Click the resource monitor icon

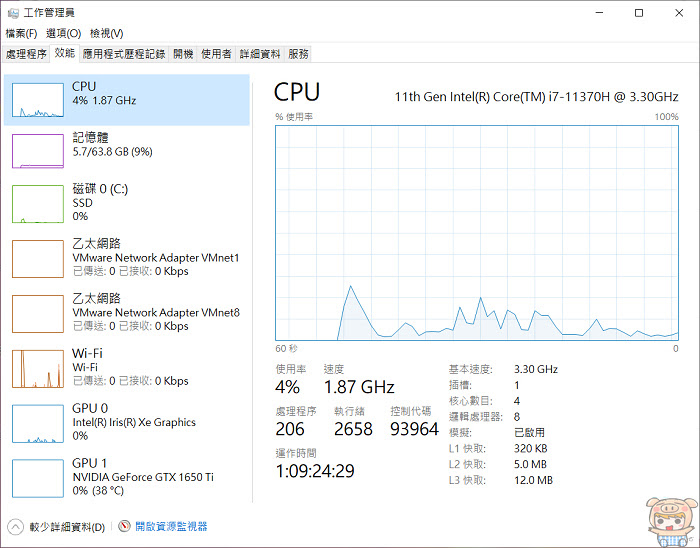click(125, 526)
